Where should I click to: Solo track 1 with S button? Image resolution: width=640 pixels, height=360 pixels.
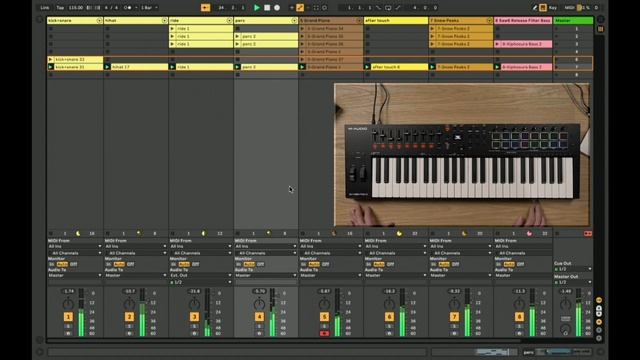(x=68, y=326)
